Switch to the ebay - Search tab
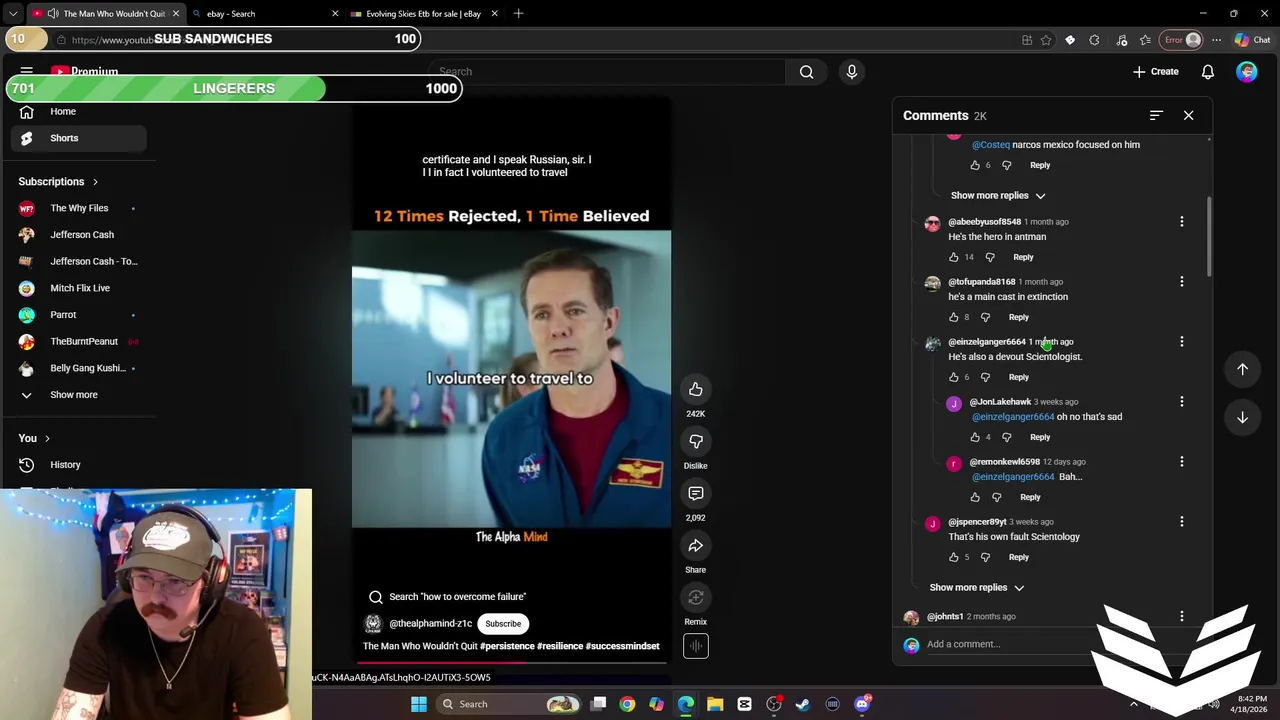1280x720 pixels. pos(265,14)
